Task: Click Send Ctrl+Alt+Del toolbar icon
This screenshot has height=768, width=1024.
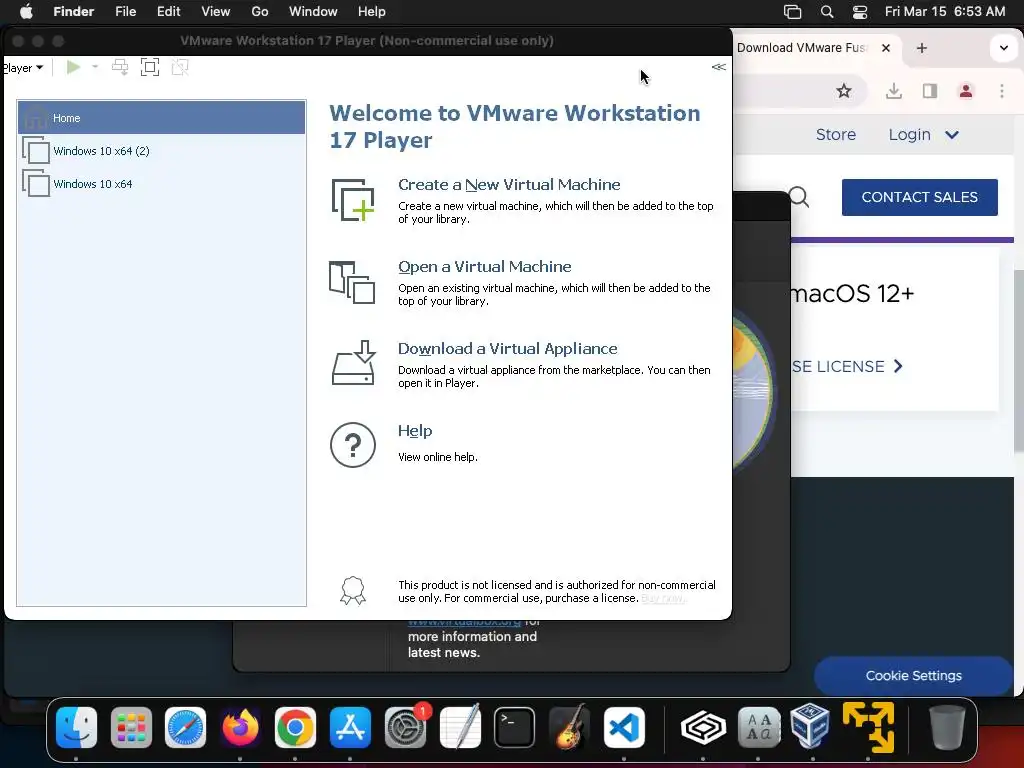Action: coord(120,67)
